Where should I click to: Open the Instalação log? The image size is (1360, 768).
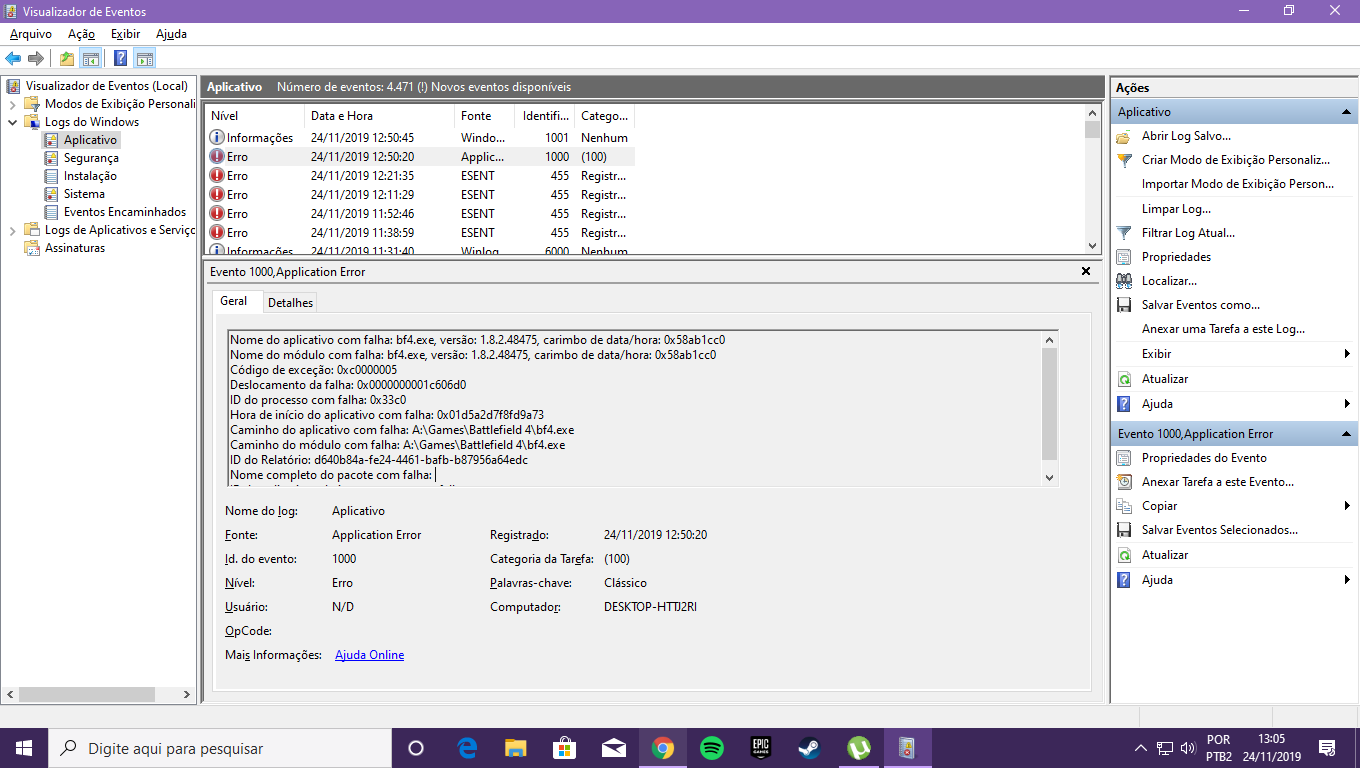(90, 176)
